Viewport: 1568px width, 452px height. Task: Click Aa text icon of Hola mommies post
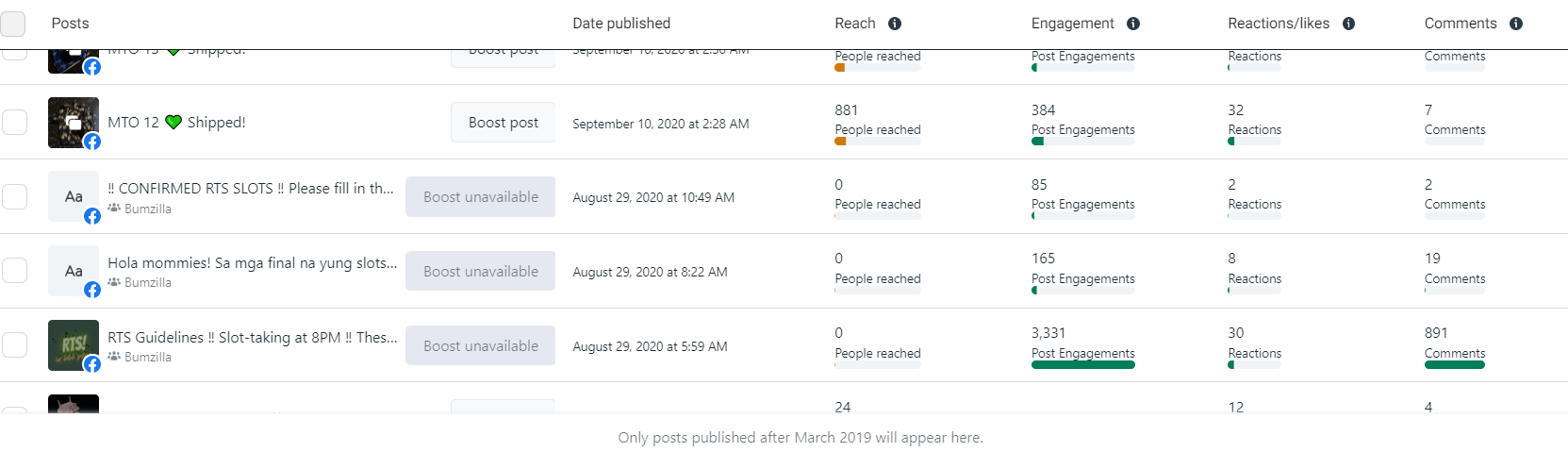[73, 271]
